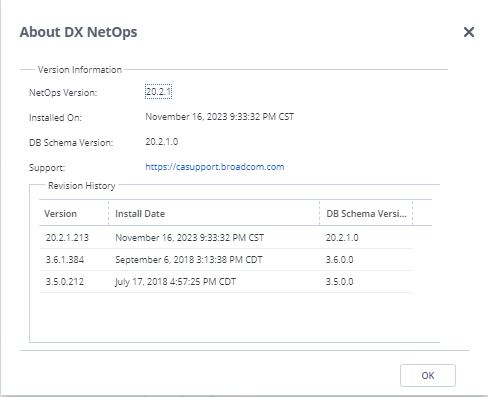The width and height of the screenshot is (488, 397).
Task: Click the About DX NetOps title
Action: tap(78, 32)
